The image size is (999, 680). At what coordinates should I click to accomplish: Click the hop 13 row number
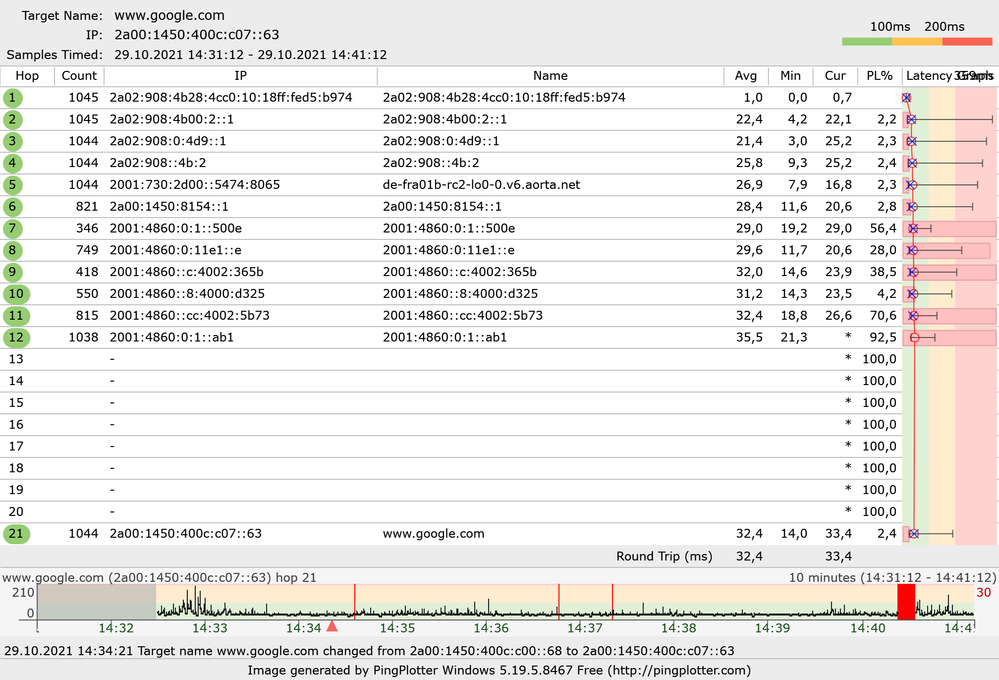[16, 359]
